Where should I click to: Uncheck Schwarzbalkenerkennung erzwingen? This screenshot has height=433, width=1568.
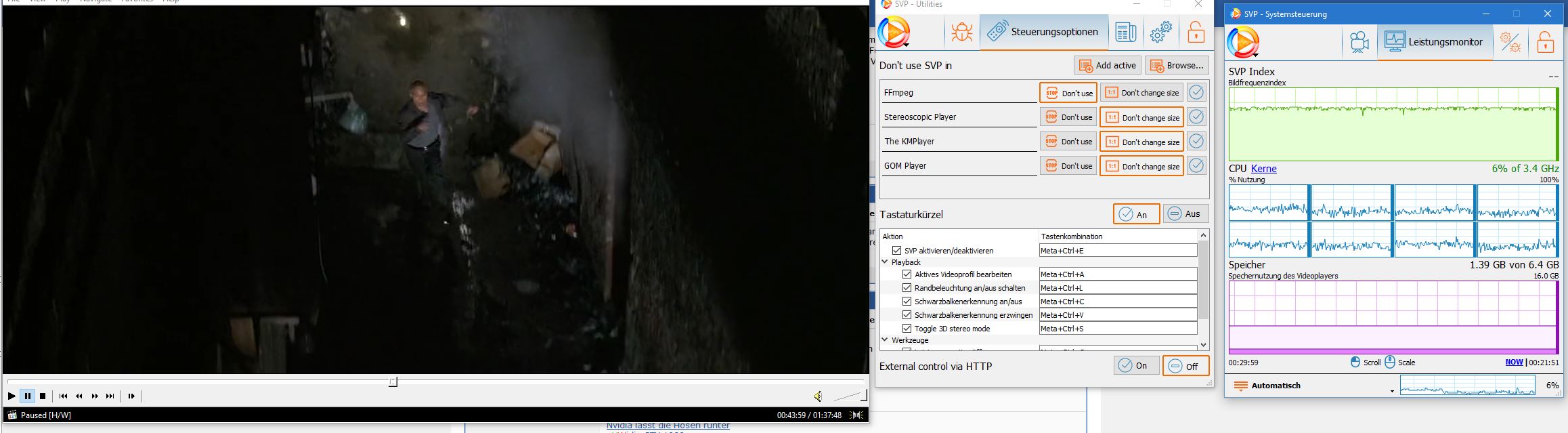907,315
